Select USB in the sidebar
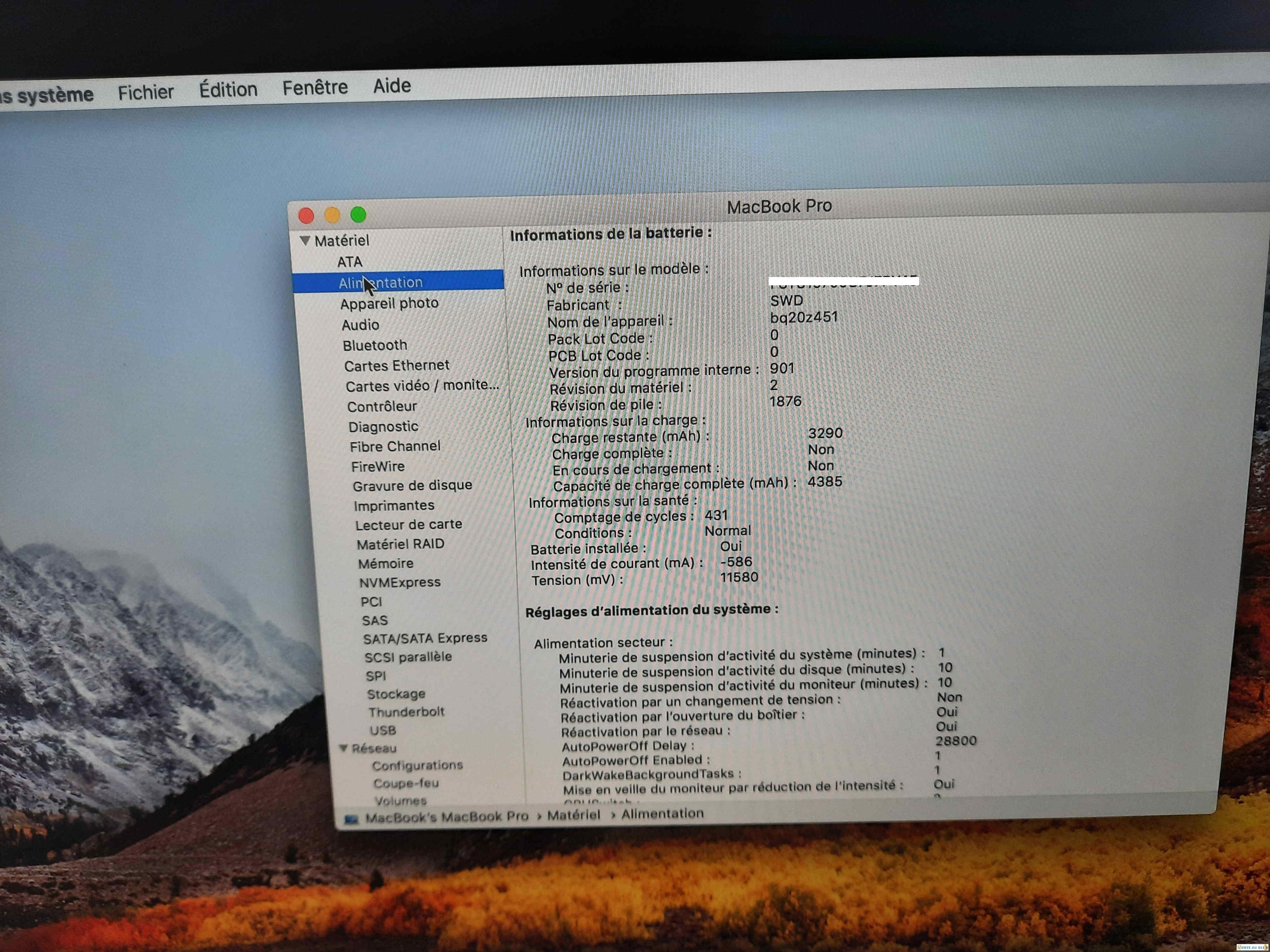1270x952 pixels. (382, 731)
